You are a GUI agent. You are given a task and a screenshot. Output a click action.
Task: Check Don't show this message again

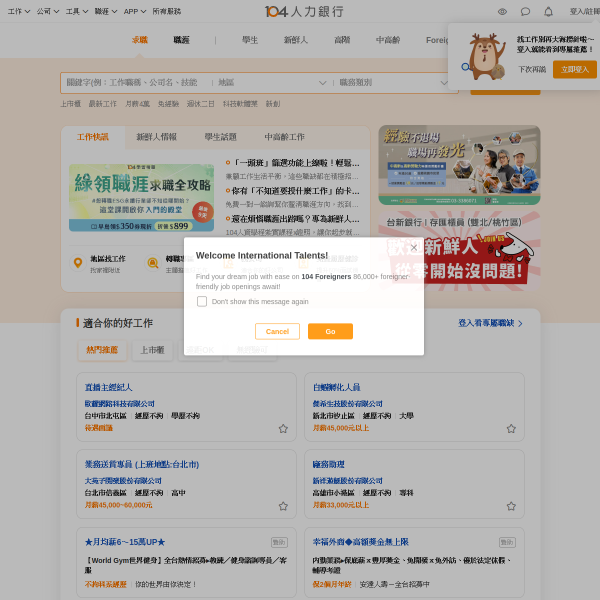click(x=202, y=301)
